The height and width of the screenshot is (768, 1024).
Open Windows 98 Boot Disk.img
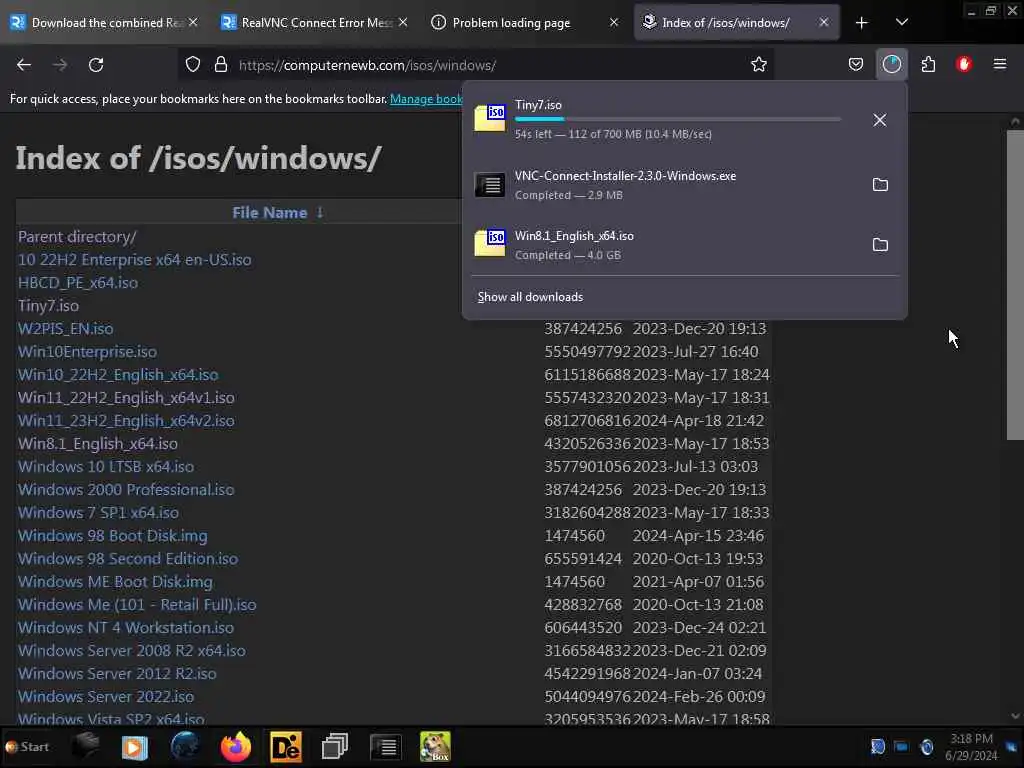113,536
